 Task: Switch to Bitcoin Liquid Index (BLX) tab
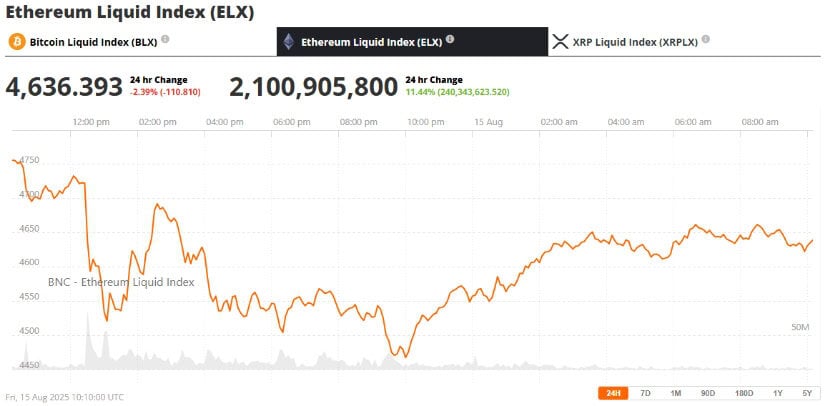click(x=141, y=42)
